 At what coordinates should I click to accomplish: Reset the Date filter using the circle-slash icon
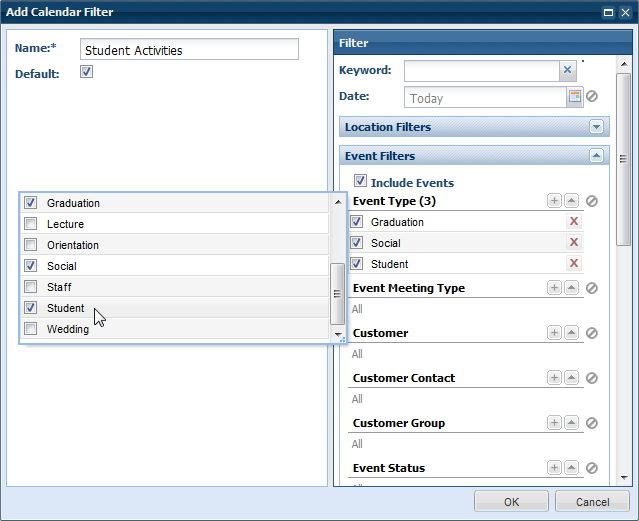point(592,97)
